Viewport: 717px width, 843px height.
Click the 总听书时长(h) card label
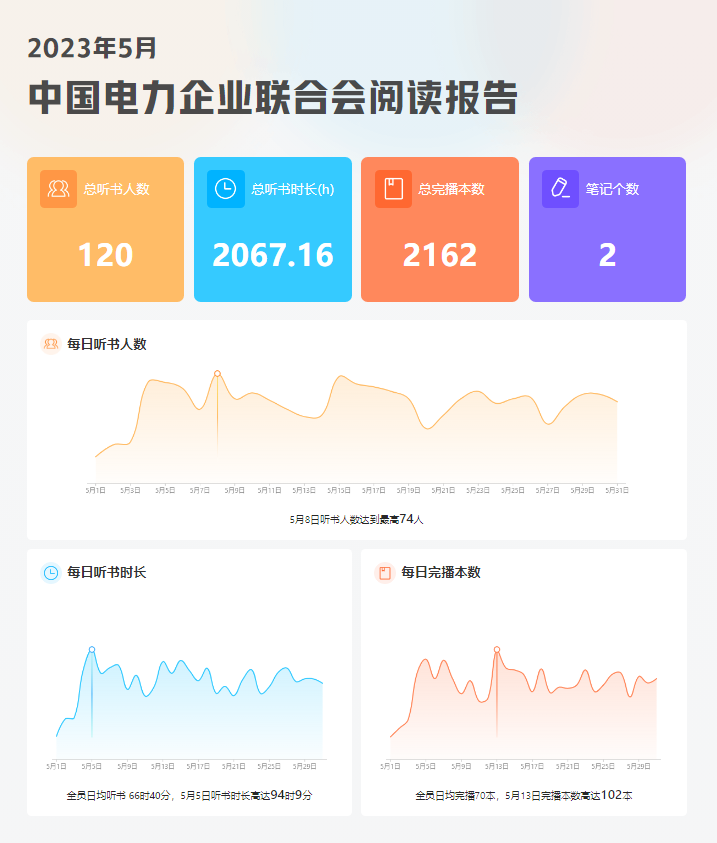click(293, 189)
